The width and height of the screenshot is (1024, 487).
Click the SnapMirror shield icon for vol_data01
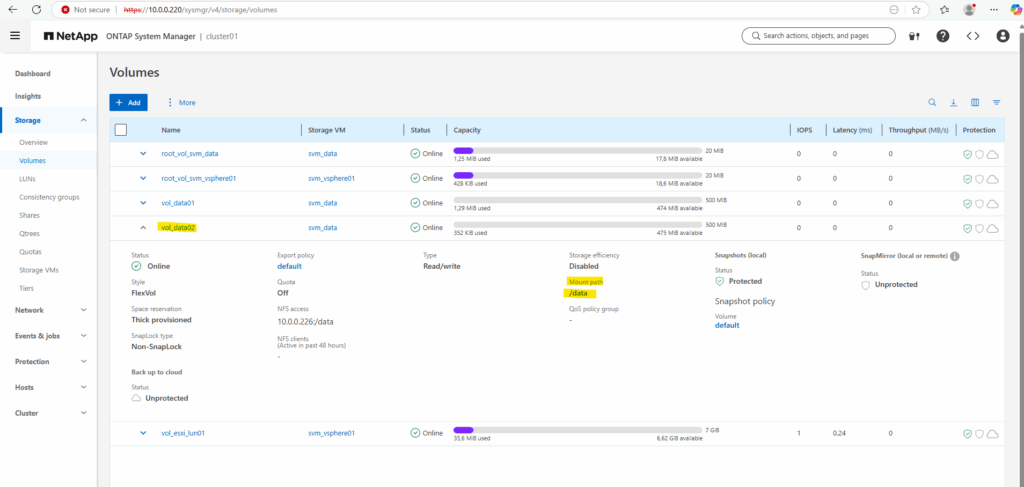[x=979, y=204]
